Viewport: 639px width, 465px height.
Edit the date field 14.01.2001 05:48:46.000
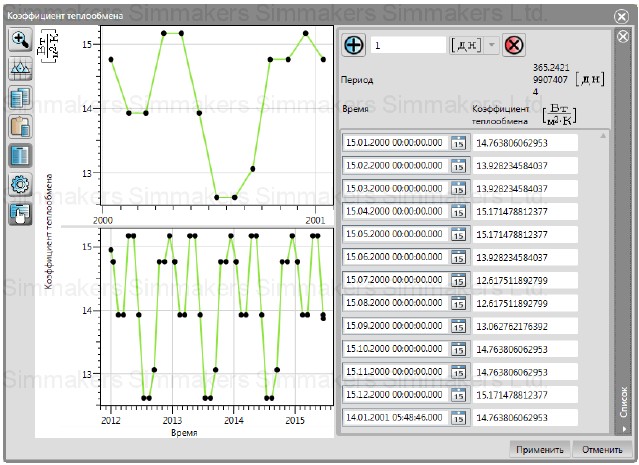click(x=395, y=418)
